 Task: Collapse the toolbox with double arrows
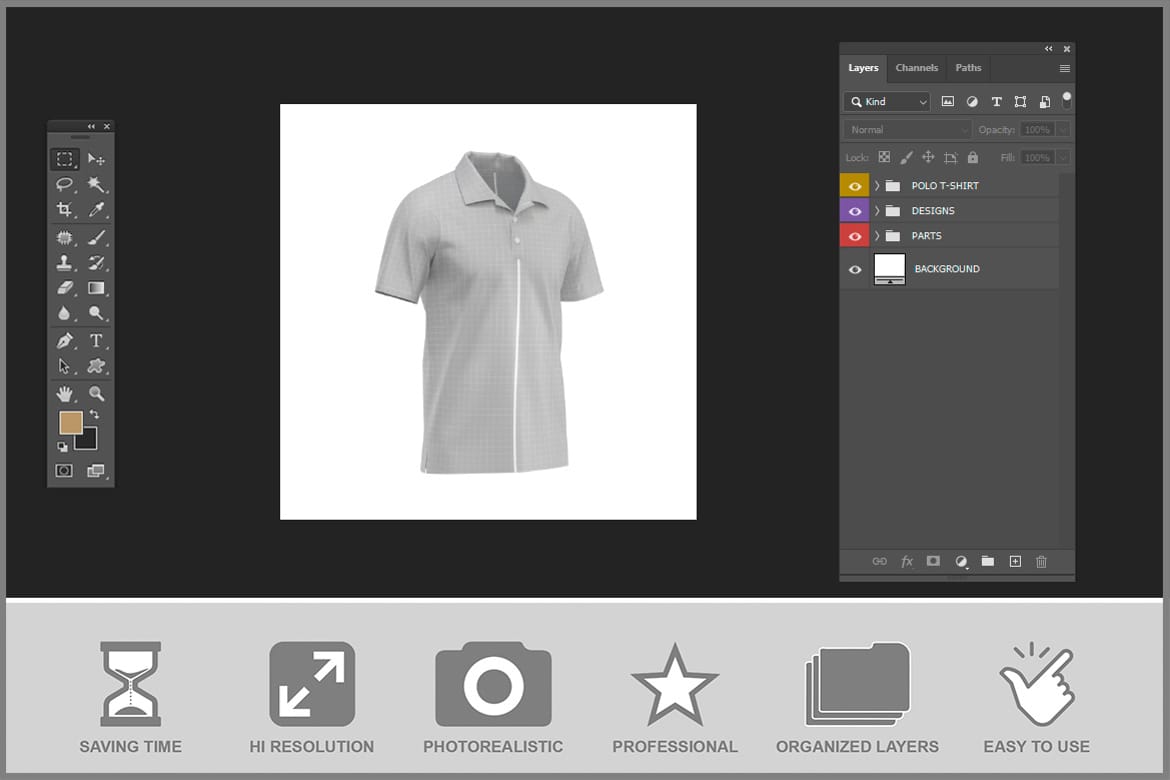(91, 126)
